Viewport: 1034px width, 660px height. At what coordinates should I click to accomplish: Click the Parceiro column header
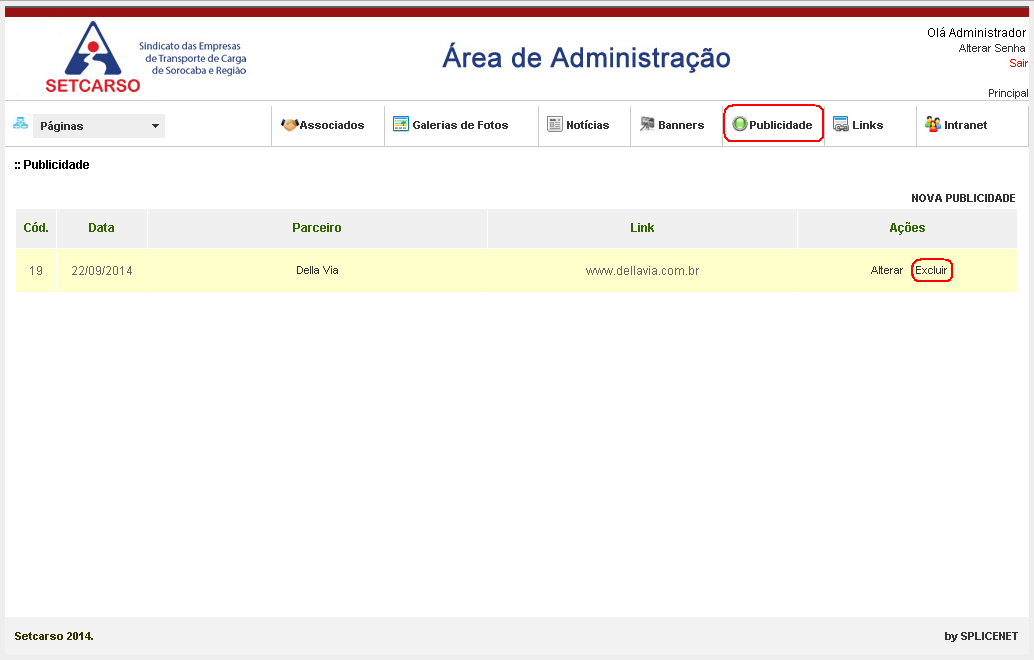[x=317, y=228]
